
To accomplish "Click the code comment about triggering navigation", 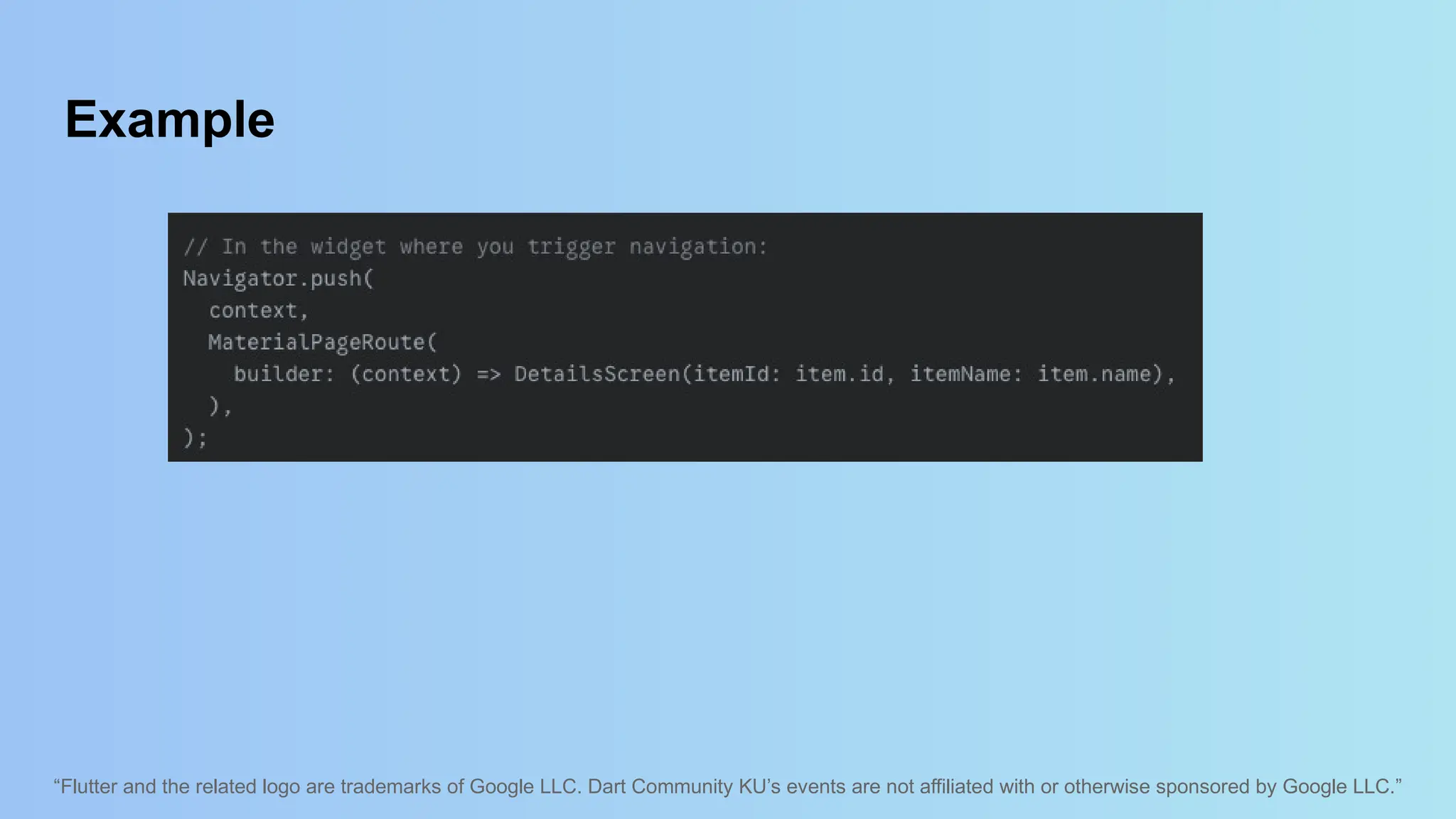I will point(475,247).
